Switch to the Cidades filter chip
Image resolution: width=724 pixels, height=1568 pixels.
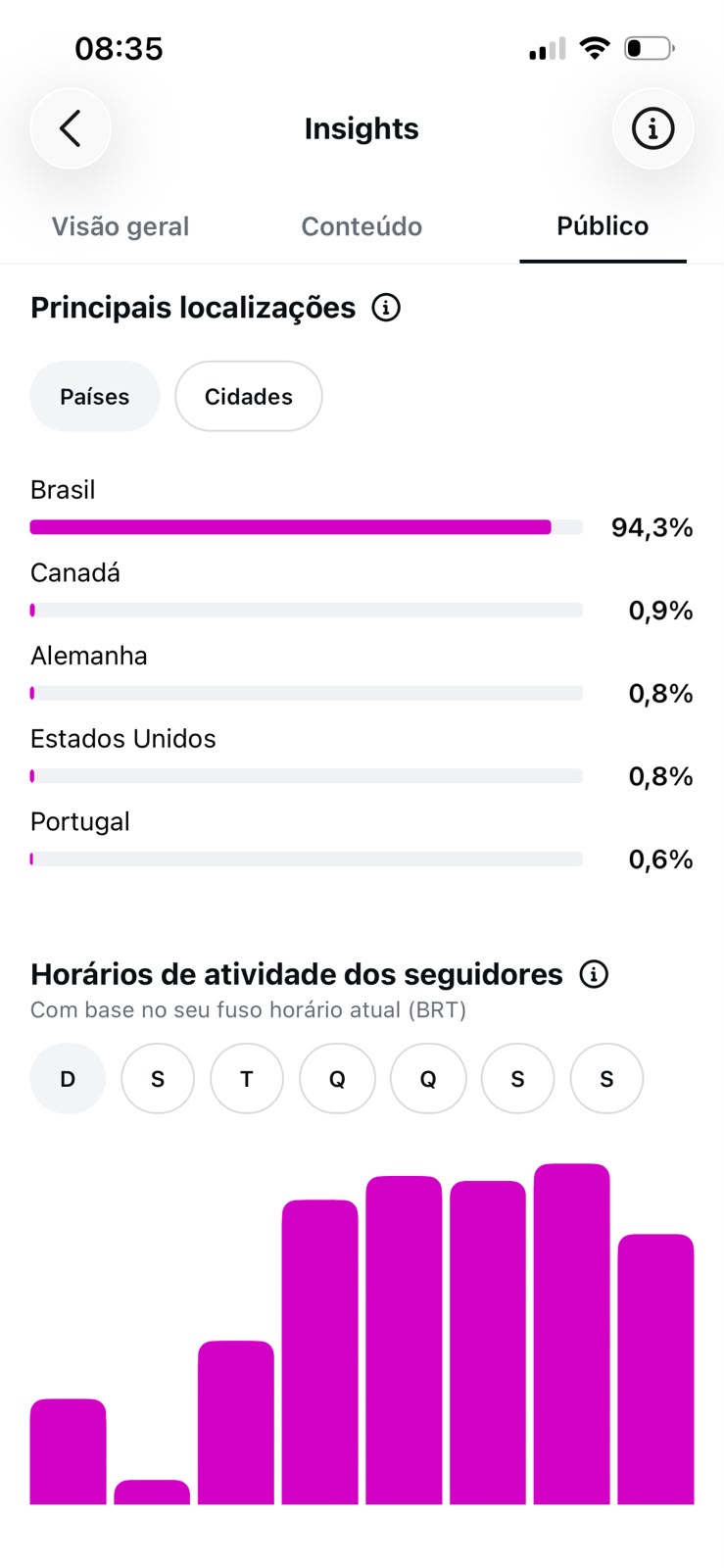coord(249,396)
